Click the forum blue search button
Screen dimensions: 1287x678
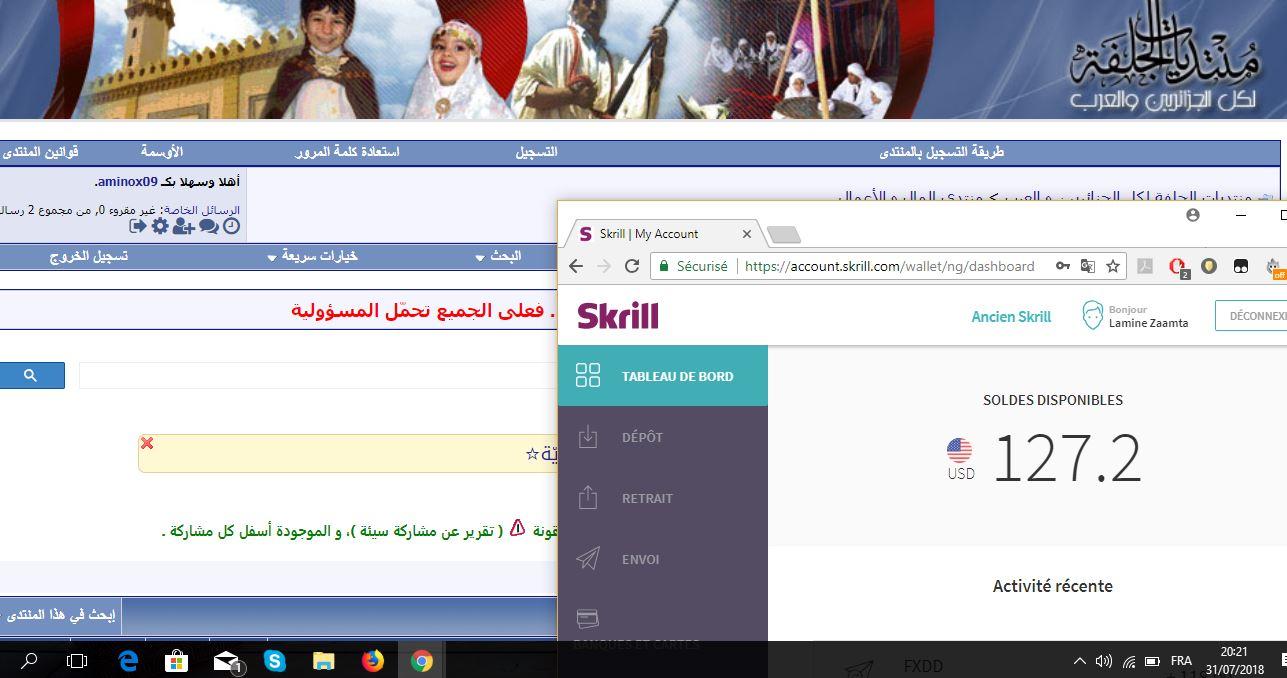(x=30, y=375)
